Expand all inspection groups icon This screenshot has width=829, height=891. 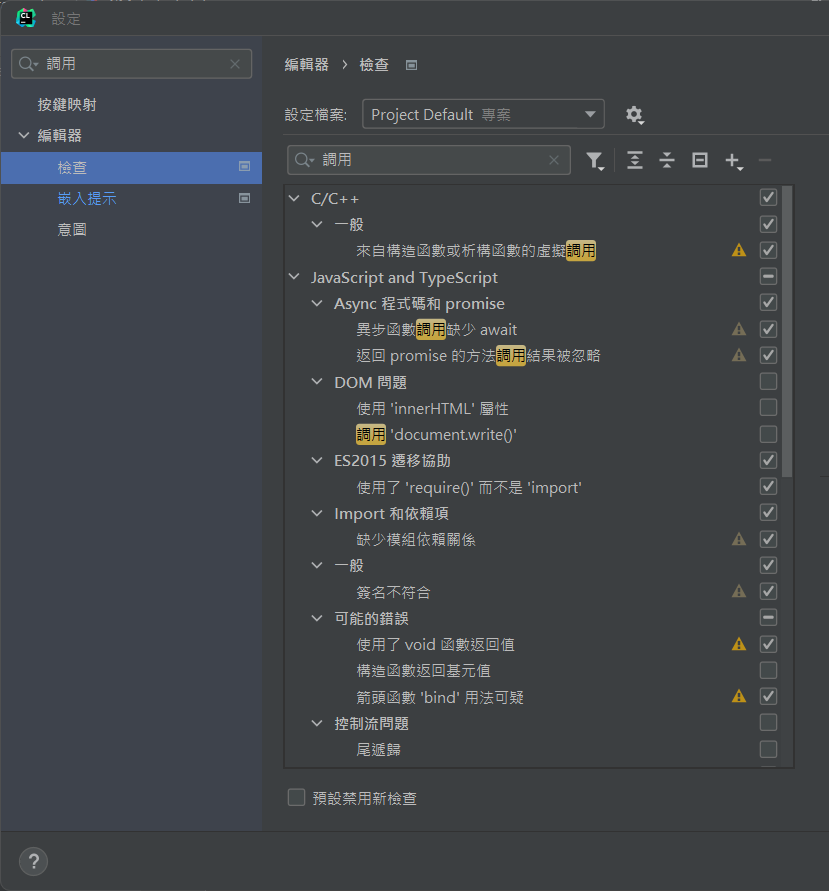coord(635,160)
